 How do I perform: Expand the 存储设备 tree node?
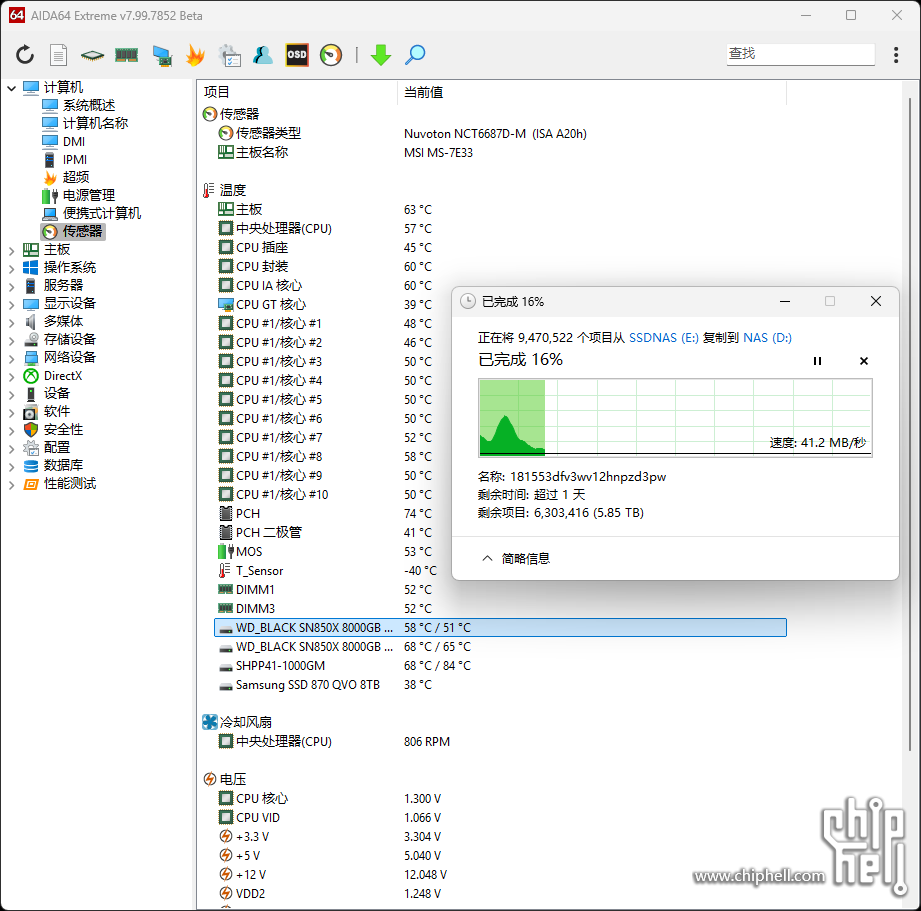11,341
